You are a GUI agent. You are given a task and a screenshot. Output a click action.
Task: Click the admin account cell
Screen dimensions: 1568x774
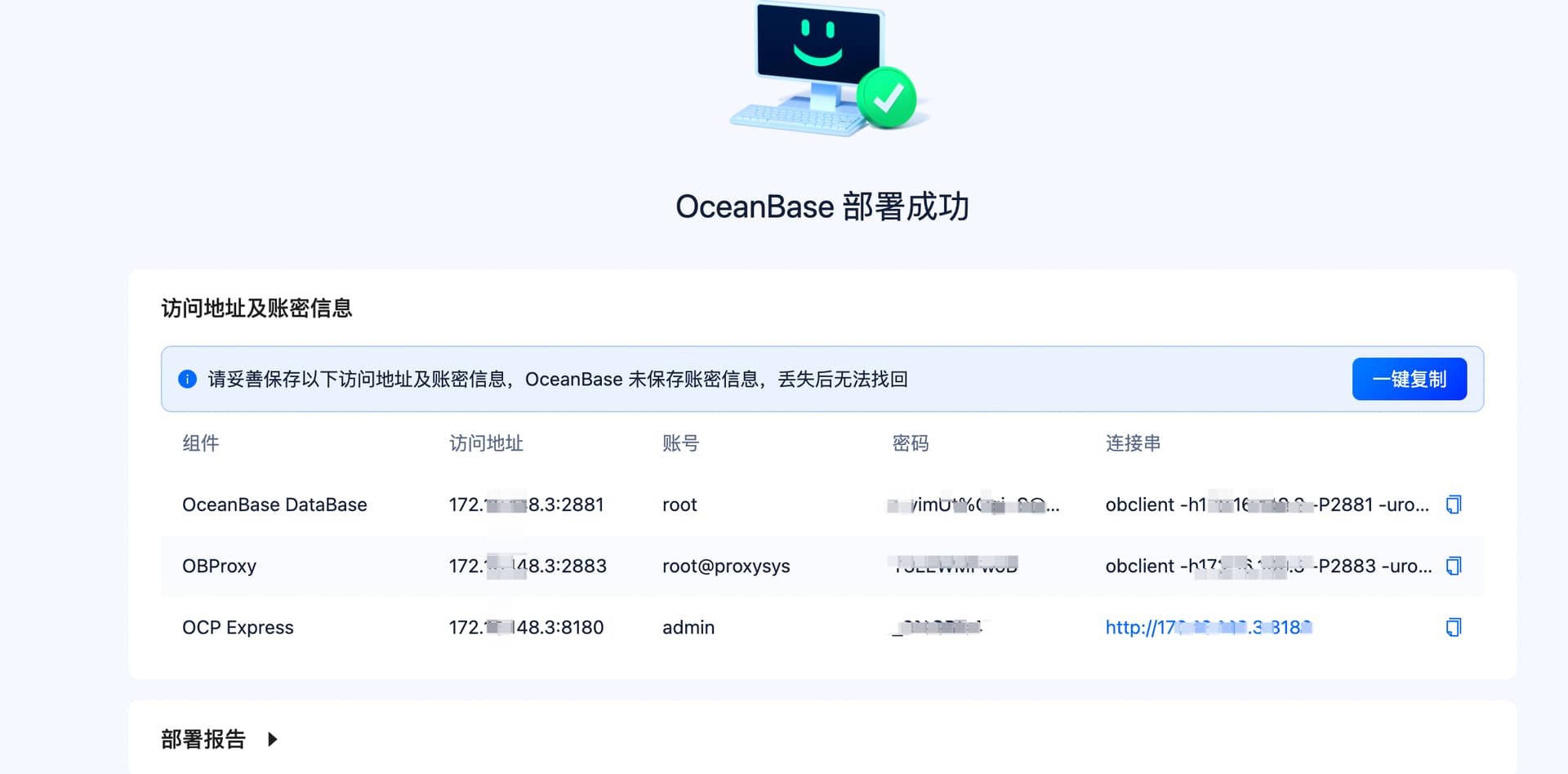688,627
